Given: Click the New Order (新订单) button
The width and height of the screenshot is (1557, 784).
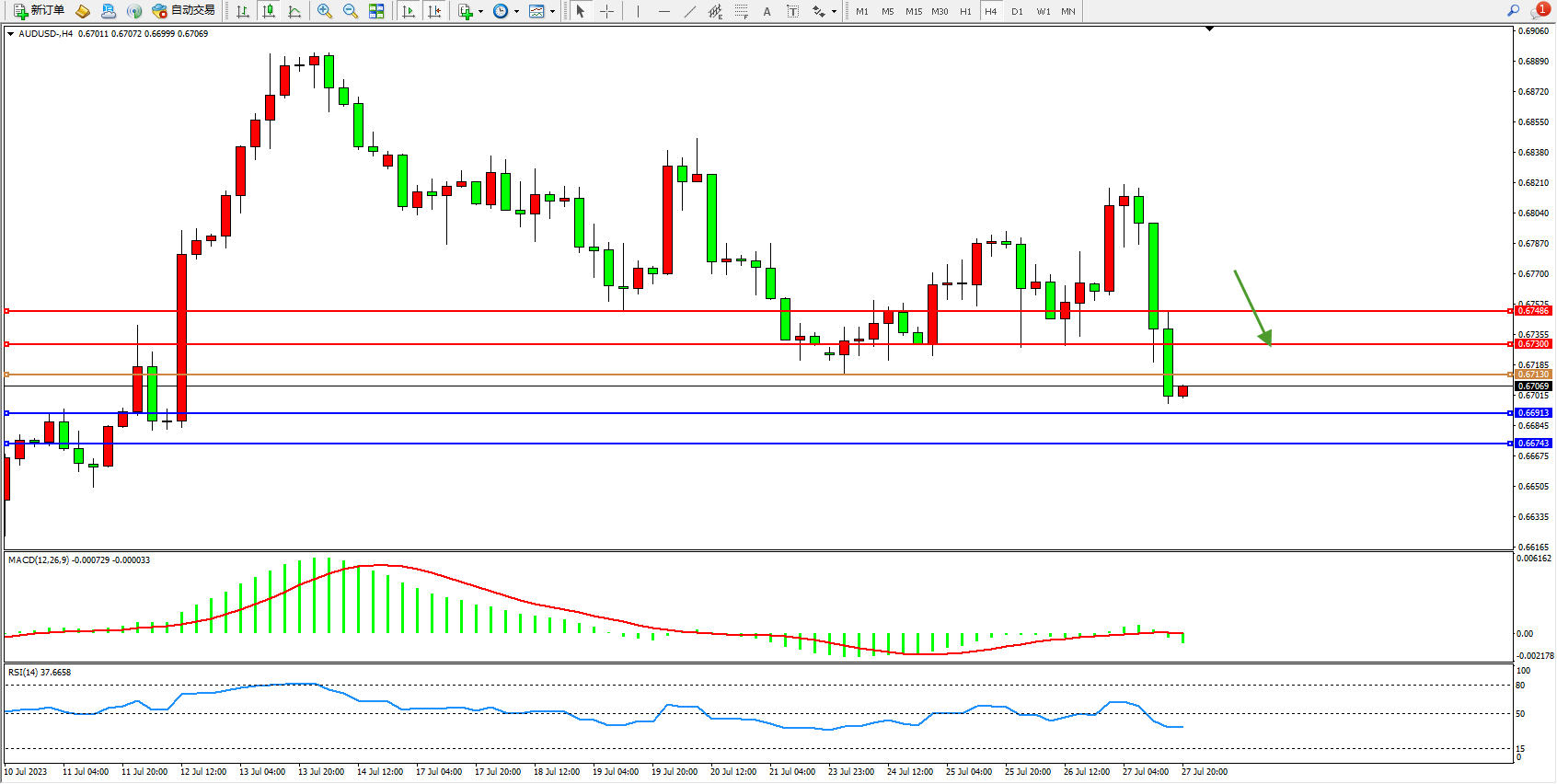Looking at the screenshot, I should pyautogui.click(x=39, y=11).
